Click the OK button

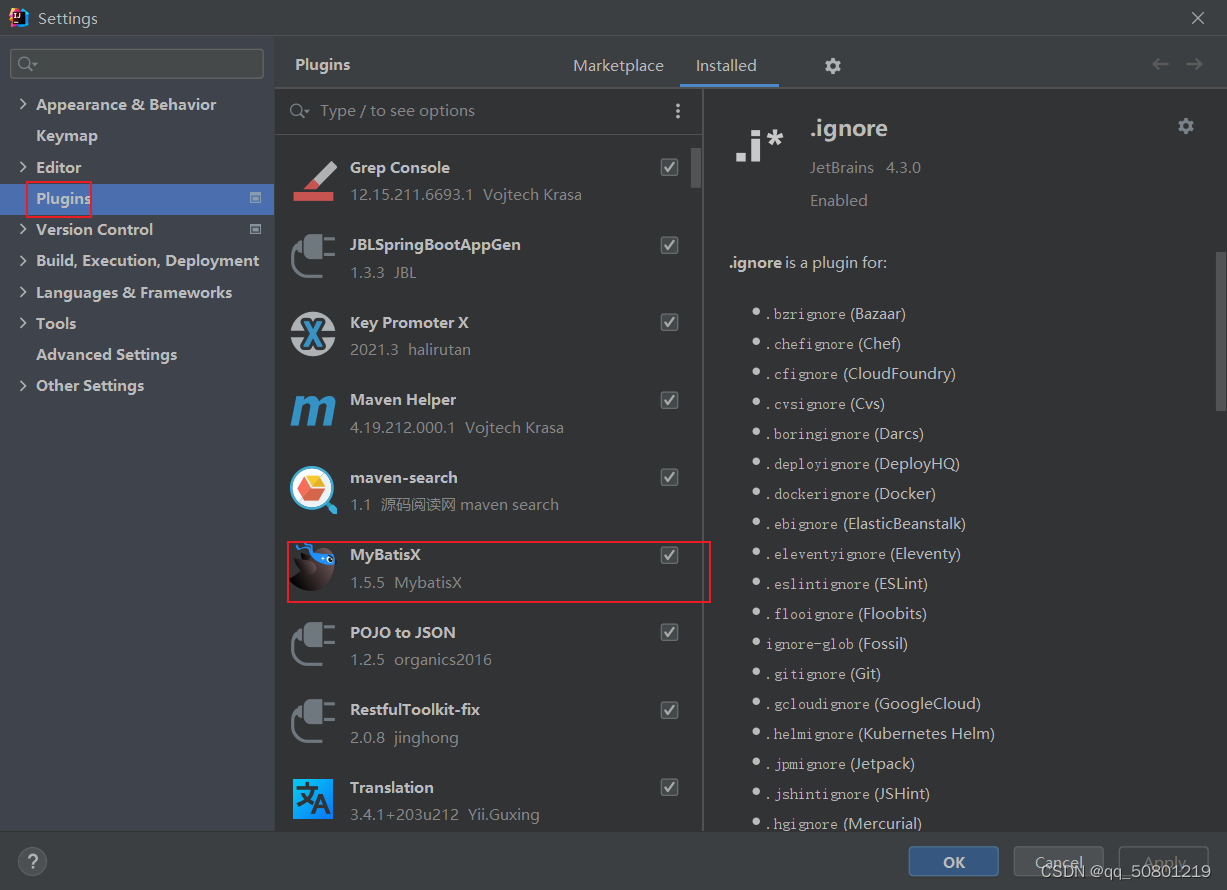[953, 862]
